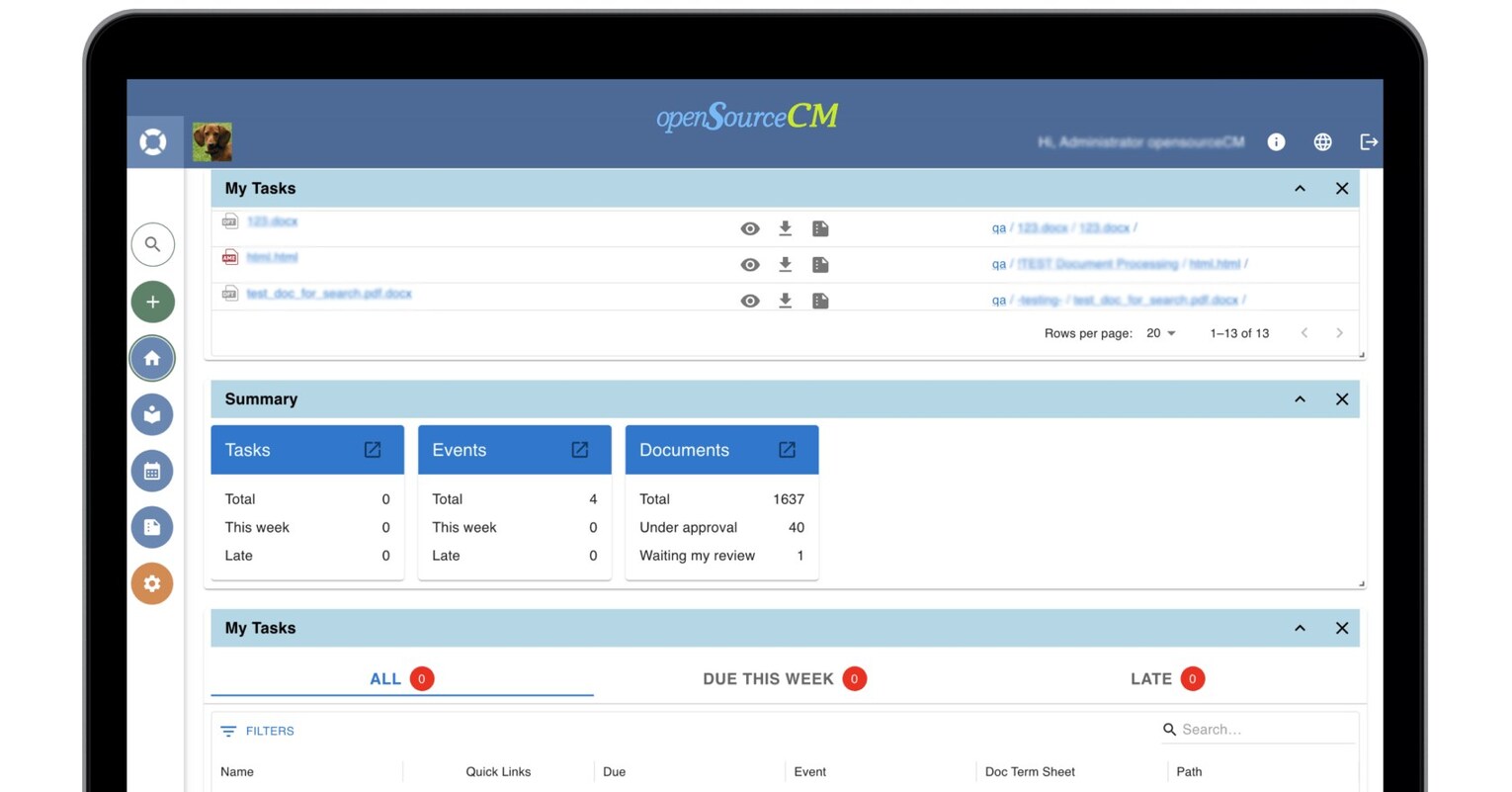Click the logout icon in the header

coord(1369,141)
